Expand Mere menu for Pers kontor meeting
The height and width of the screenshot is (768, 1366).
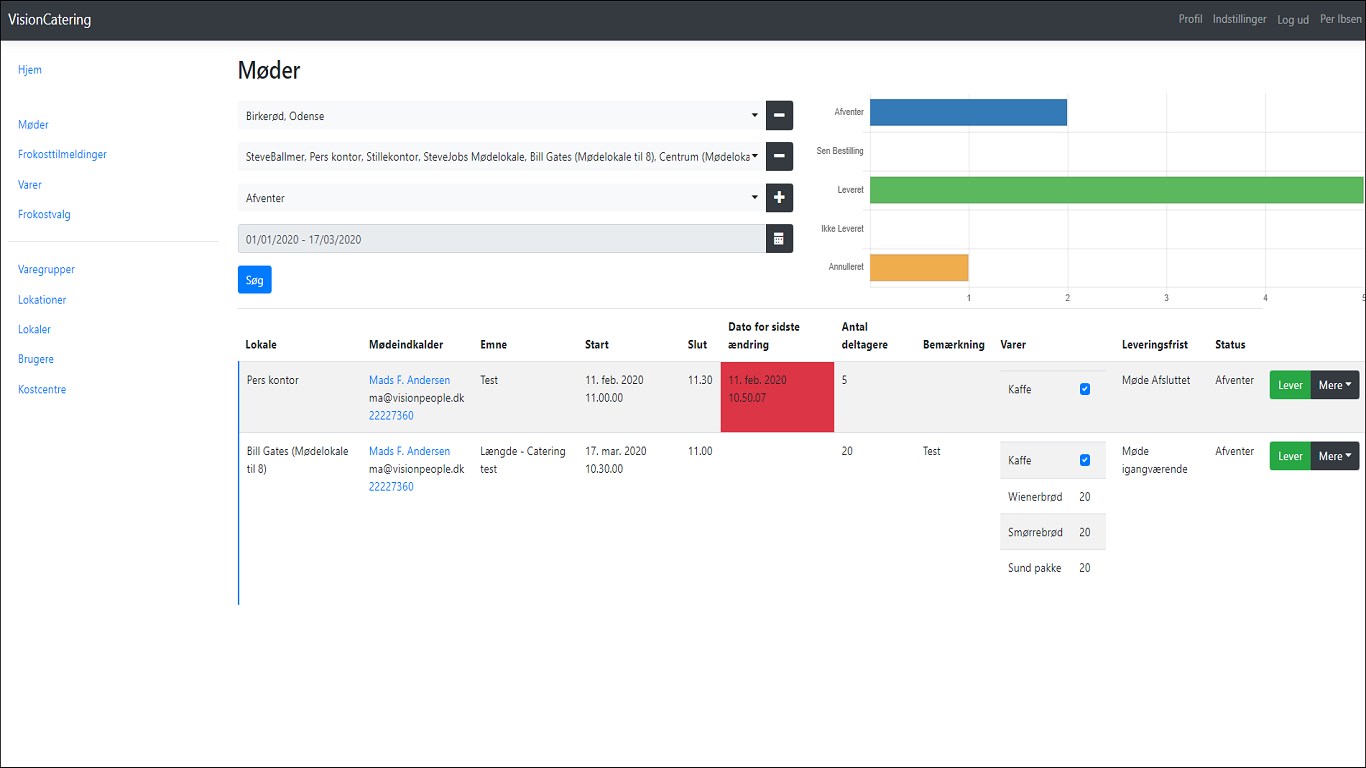[1335, 385]
